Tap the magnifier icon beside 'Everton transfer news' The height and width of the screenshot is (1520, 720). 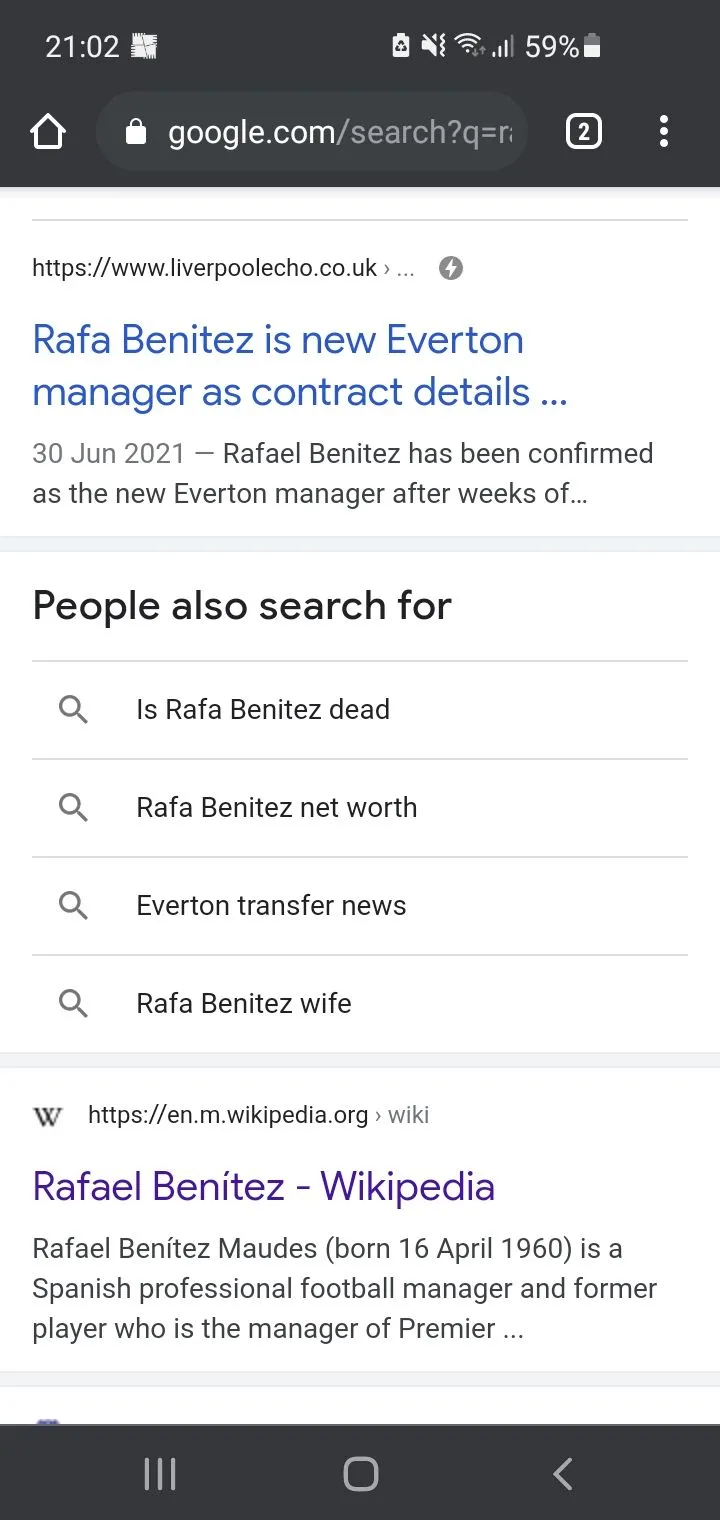click(x=71, y=905)
